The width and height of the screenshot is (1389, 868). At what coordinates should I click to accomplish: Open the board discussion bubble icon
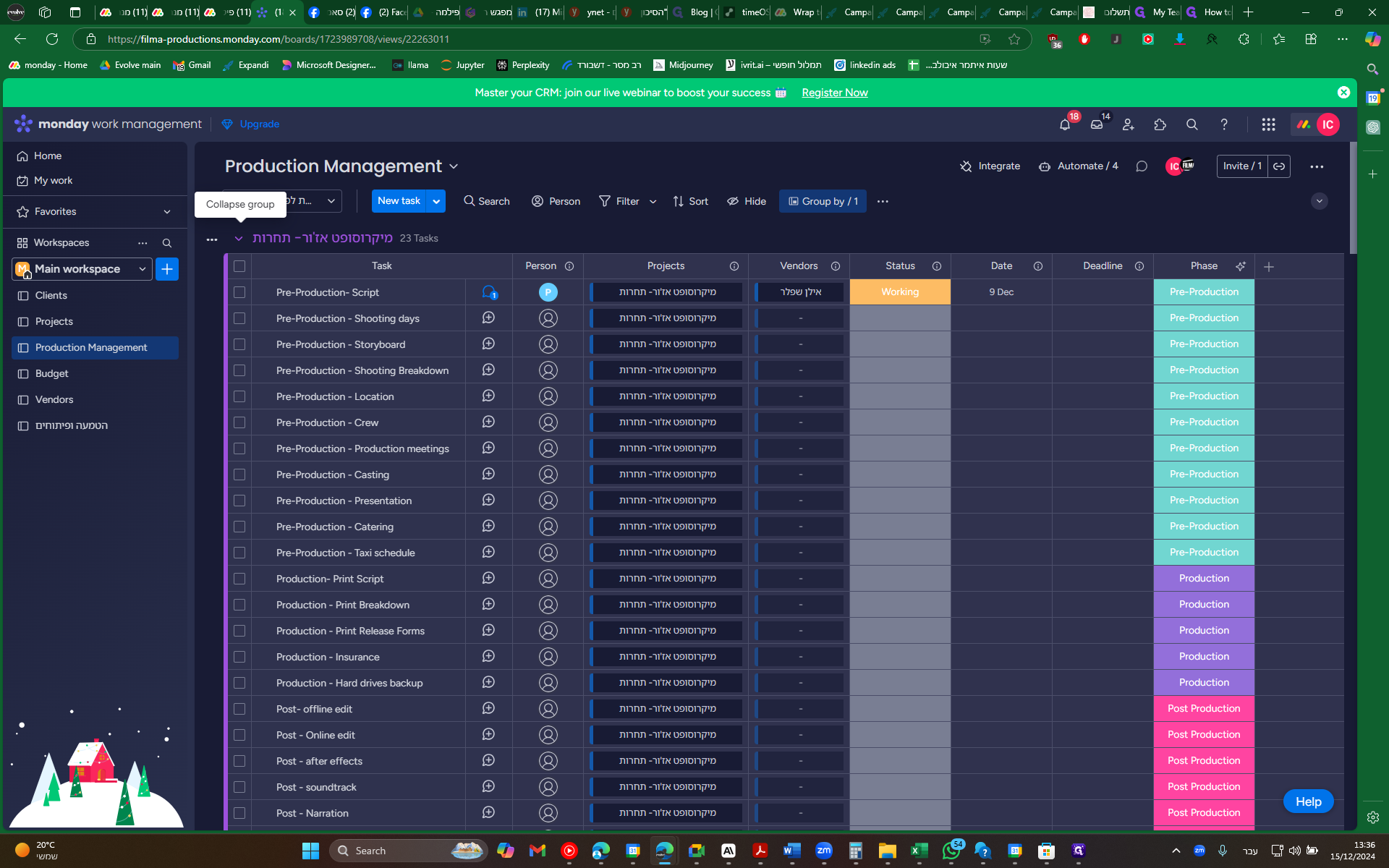pyautogui.click(x=1142, y=166)
